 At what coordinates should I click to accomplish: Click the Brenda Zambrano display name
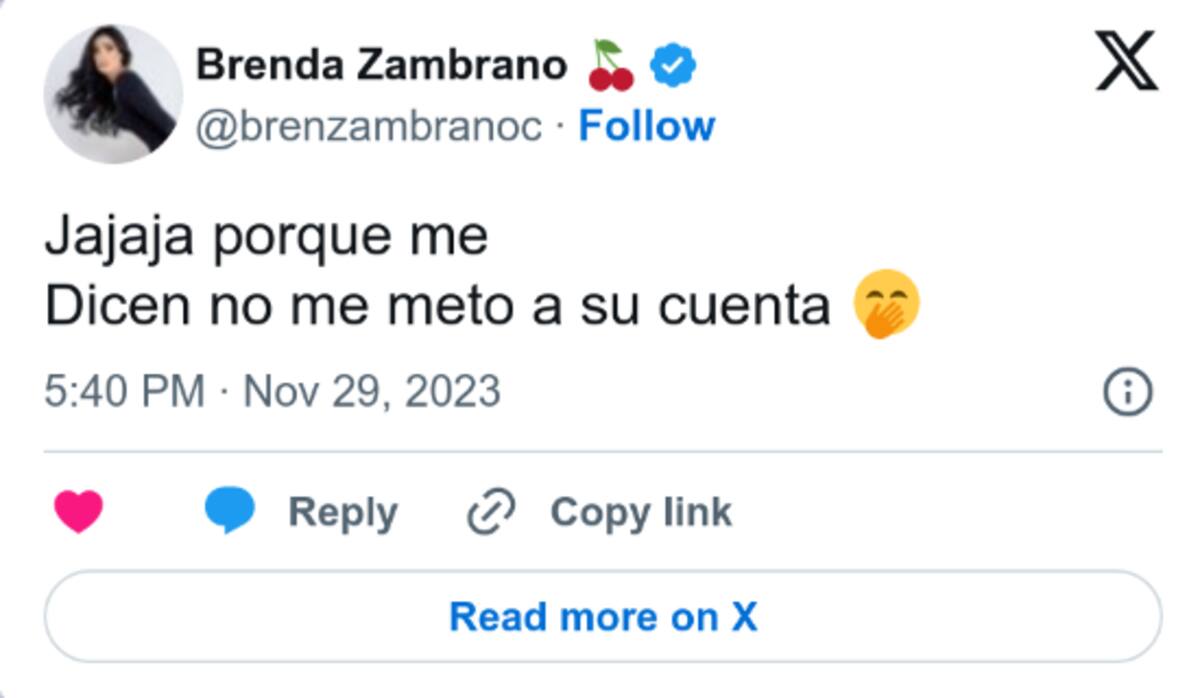(x=381, y=66)
